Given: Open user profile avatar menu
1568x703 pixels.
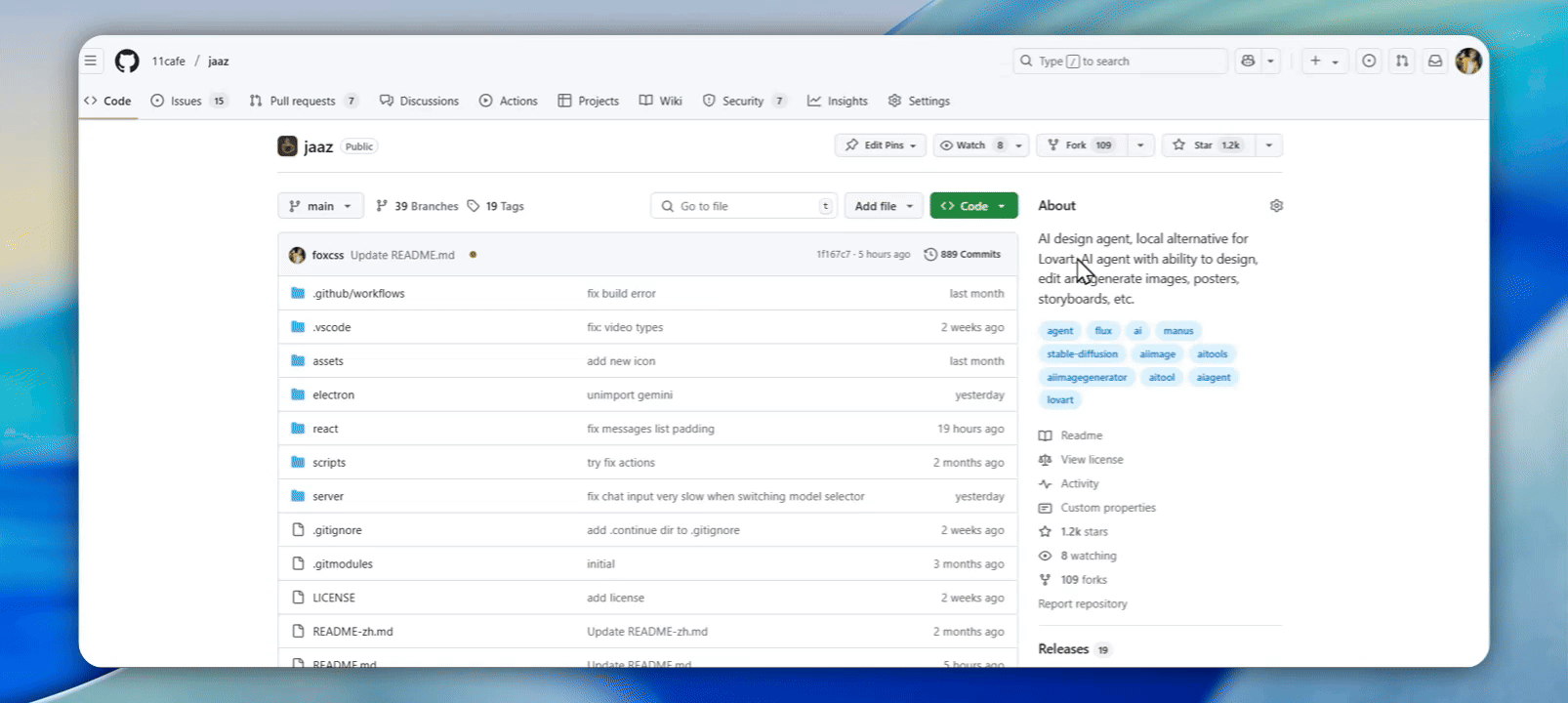Looking at the screenshot, I should (x=1468, y=61).
